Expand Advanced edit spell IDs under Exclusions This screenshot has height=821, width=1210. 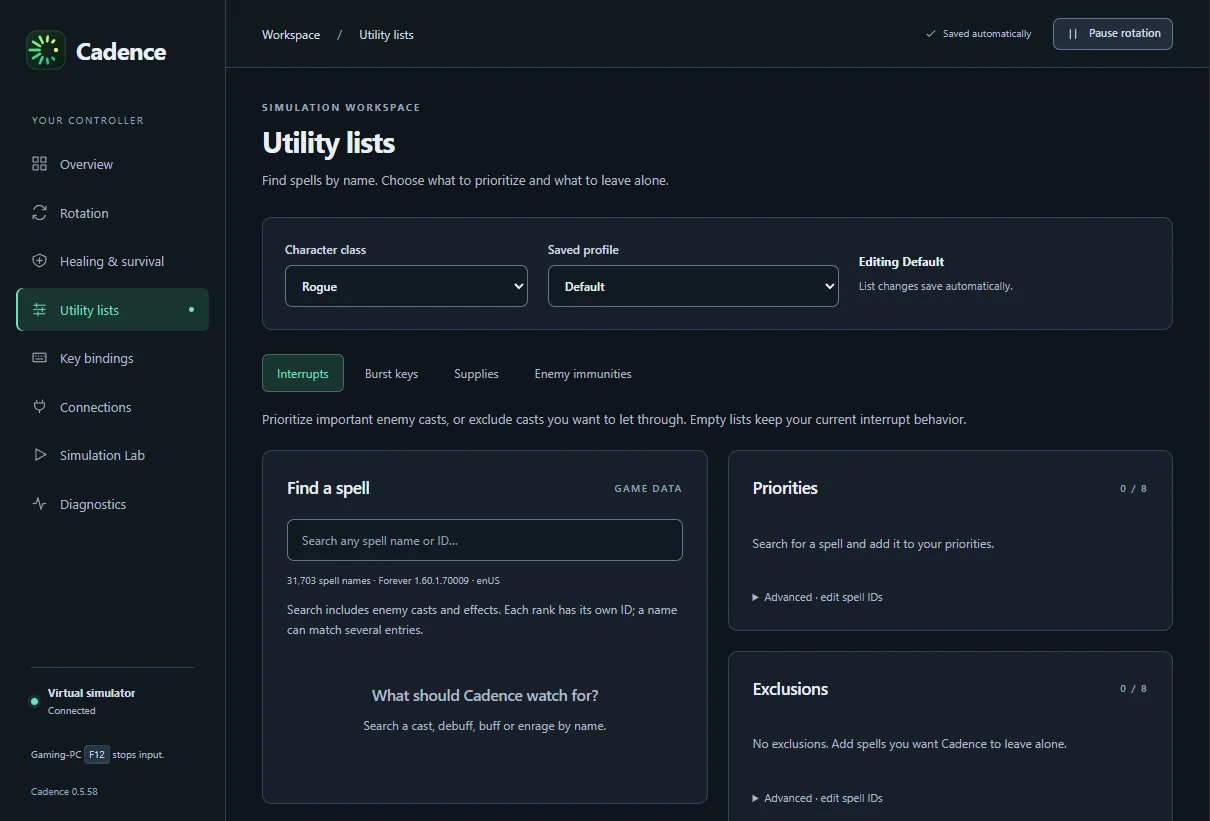coord(818,798)
